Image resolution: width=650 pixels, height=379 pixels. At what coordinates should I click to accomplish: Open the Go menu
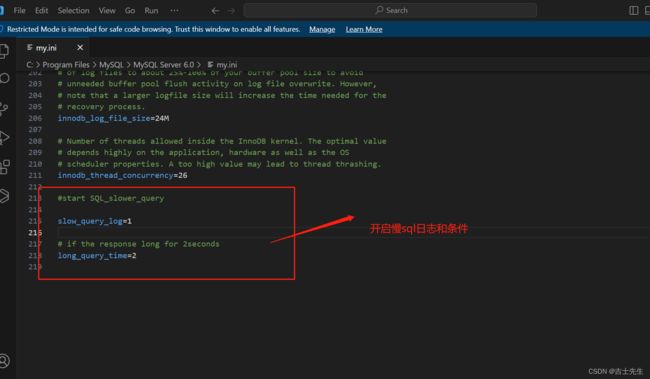point(130,10)
